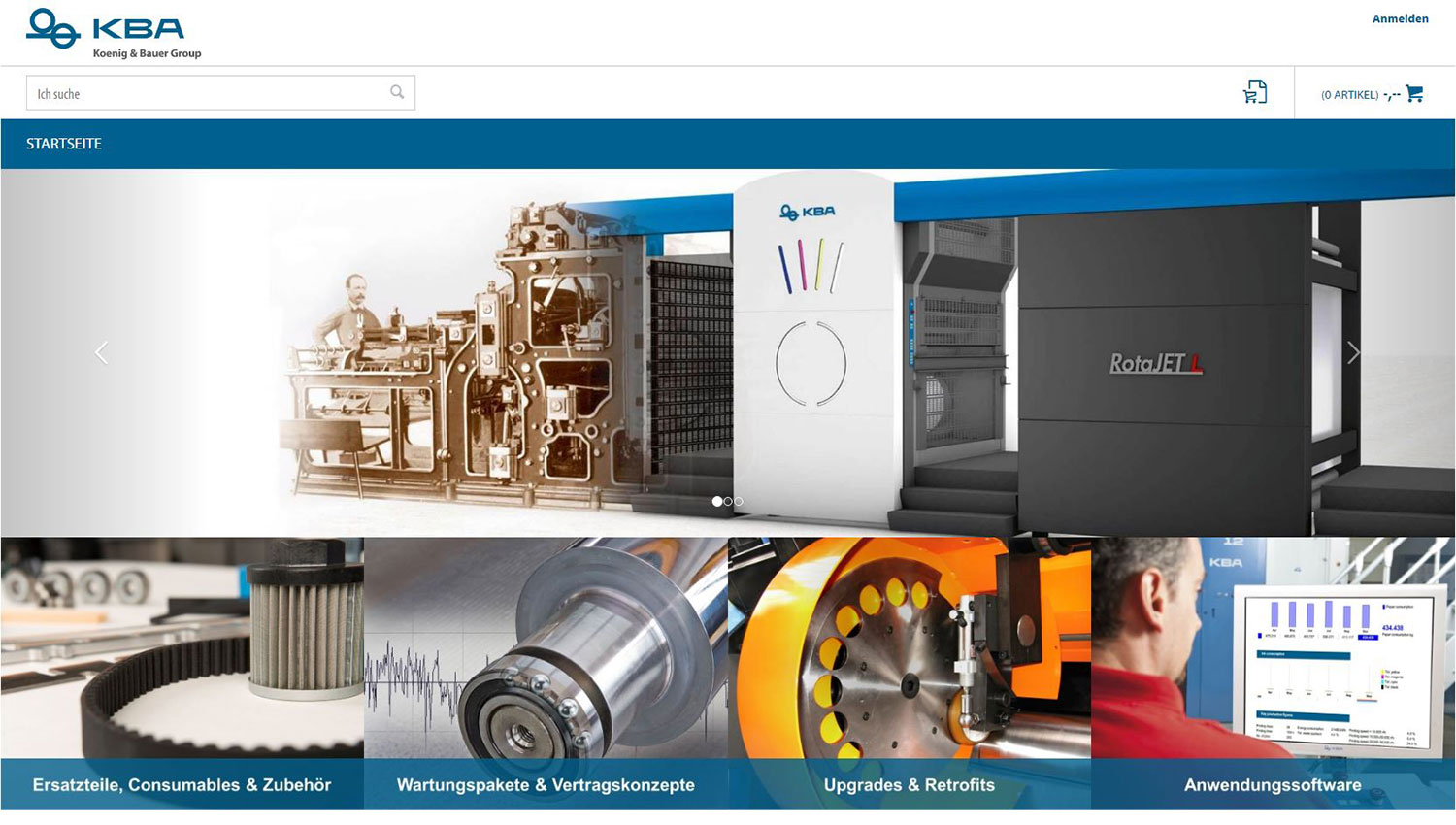Click the RotaJET L press banner image

[x=728, y=352]
